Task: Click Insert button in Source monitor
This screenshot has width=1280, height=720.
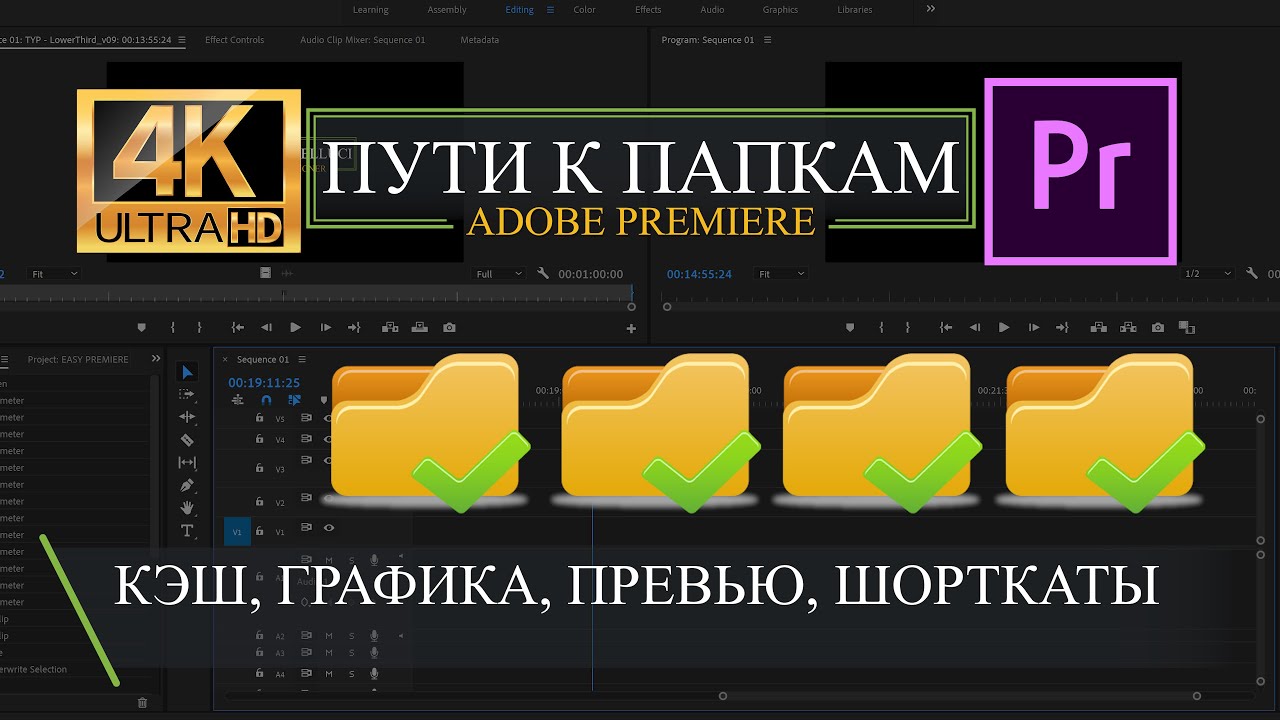Action: [x=390, y=327]
